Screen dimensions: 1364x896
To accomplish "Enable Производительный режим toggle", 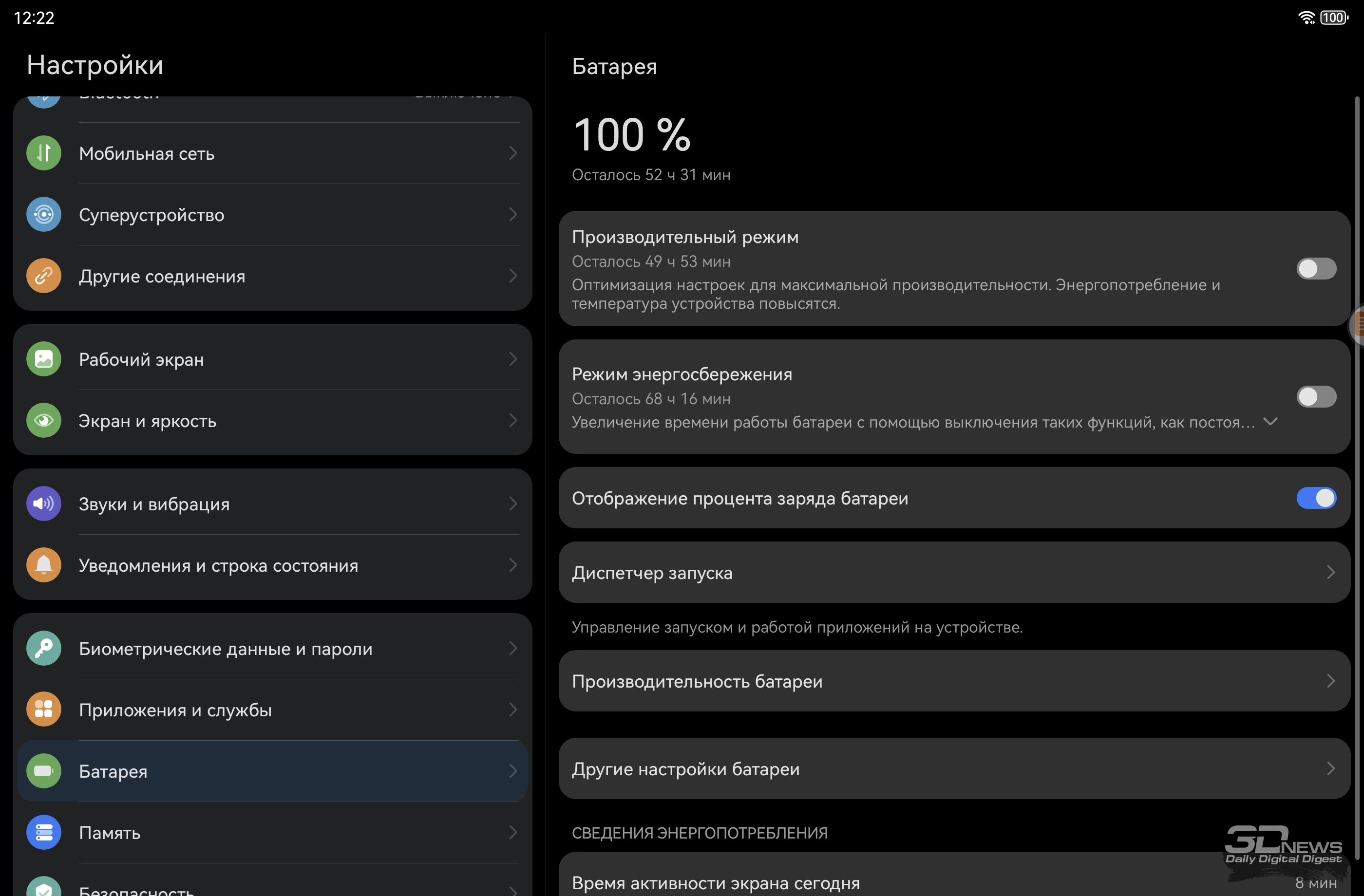I will (x=1316, y=268).
